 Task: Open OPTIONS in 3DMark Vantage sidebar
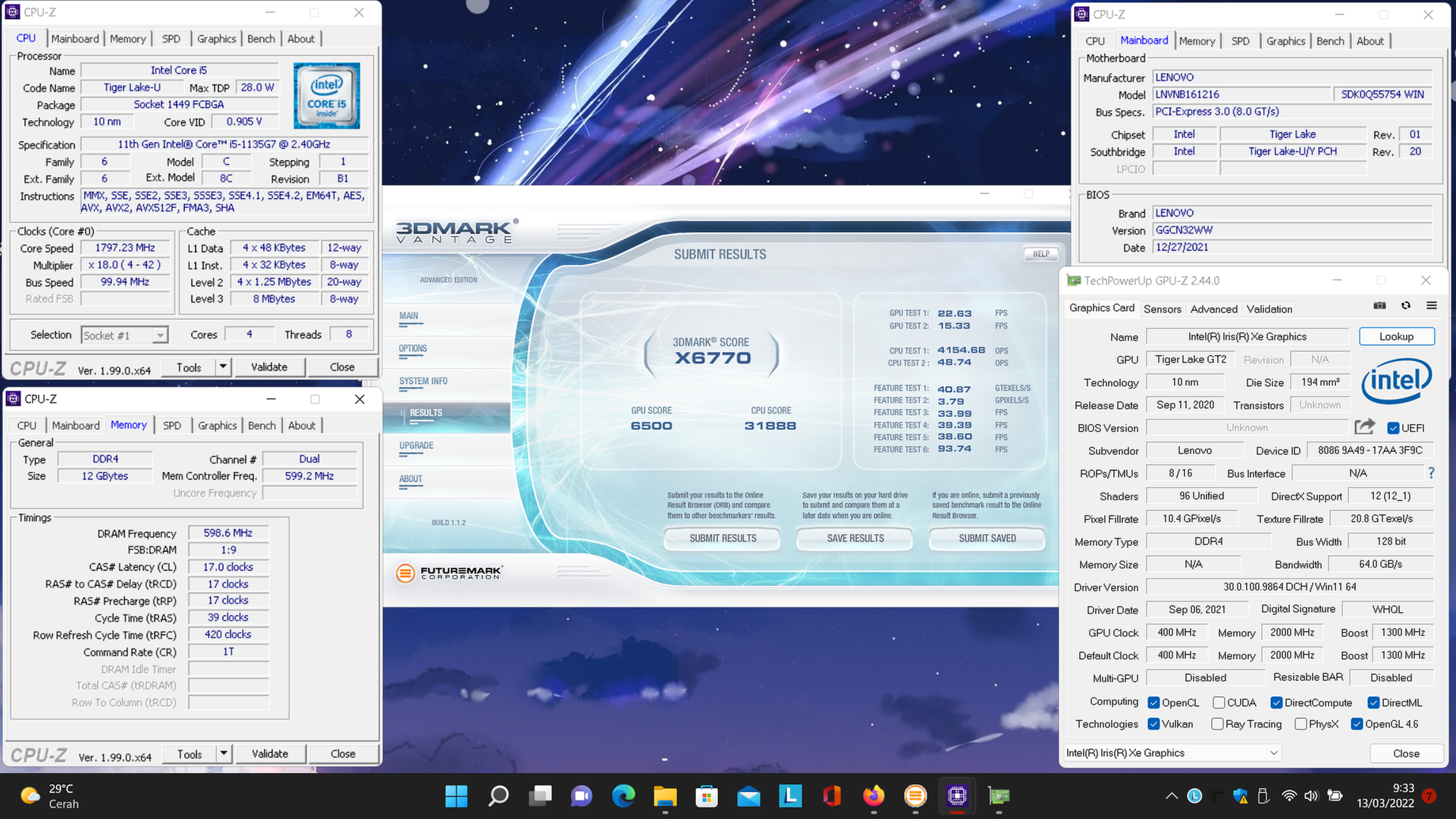coord(413,349)
